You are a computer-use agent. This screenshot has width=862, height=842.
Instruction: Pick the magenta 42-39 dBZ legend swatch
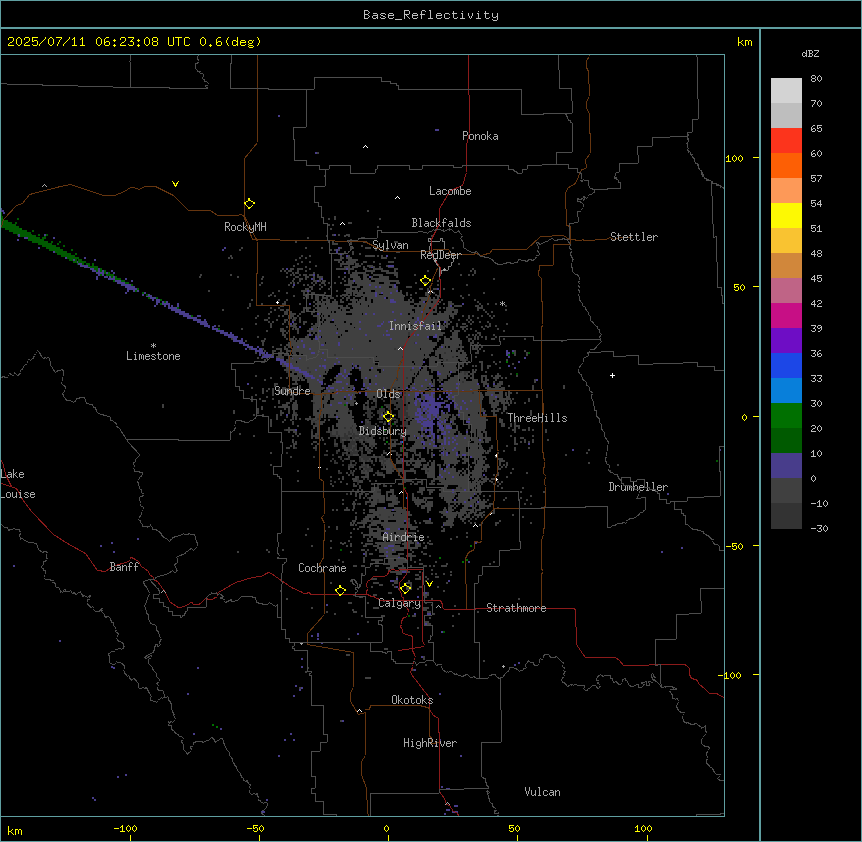tap(786, 315)
